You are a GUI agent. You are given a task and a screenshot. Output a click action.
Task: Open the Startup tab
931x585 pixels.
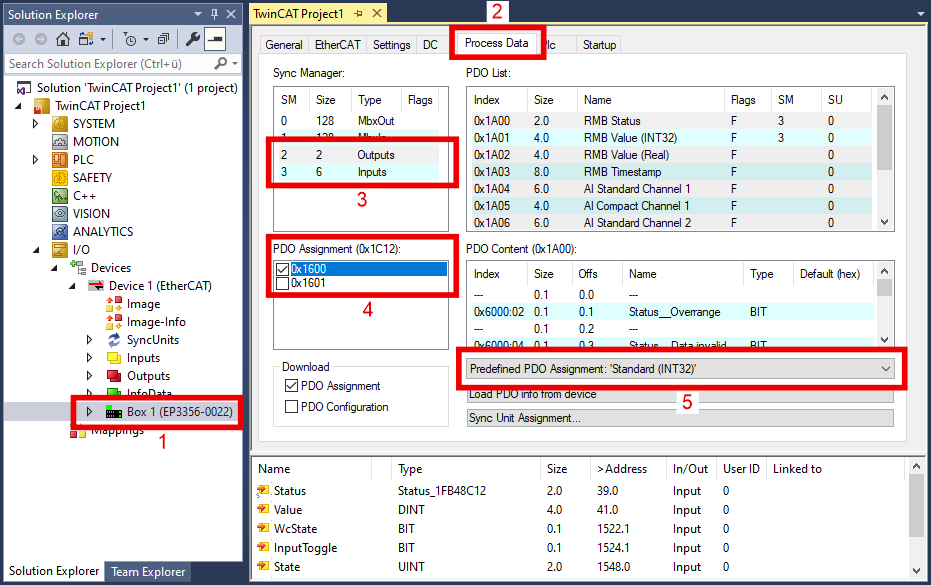[x=599, y=45]
